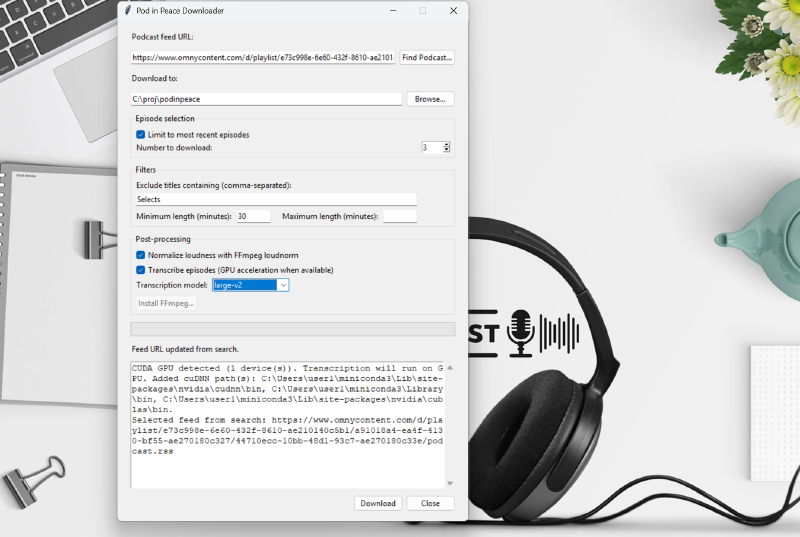The image size is (800, 537).
Task: Click the feather app icon in title bar
Action: [x=126, y=10]
